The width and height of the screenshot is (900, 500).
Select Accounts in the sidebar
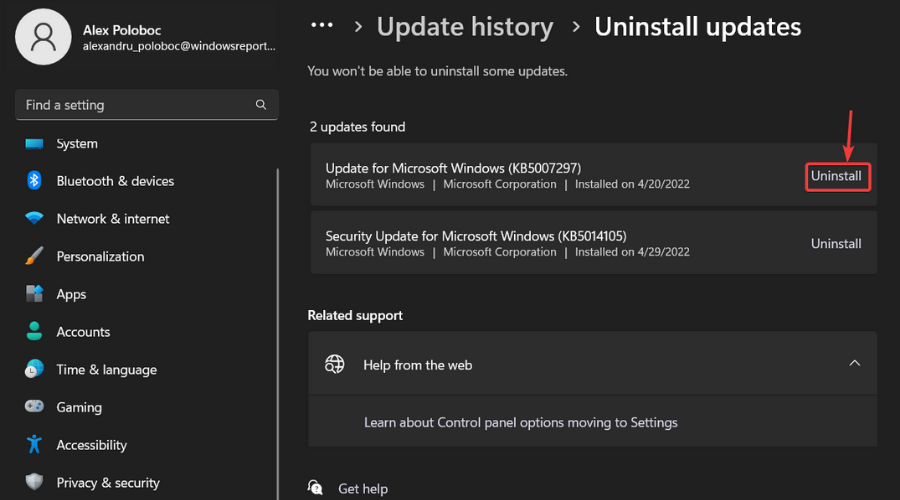pos(83,332)
